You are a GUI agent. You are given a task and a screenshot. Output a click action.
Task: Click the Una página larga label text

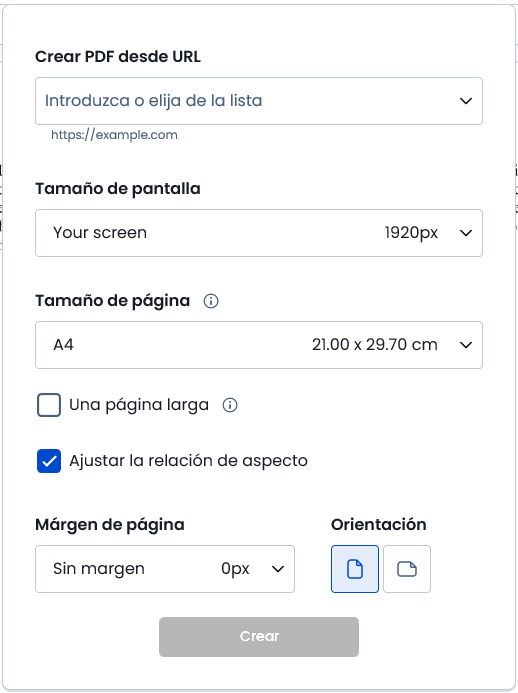[139, 405]
